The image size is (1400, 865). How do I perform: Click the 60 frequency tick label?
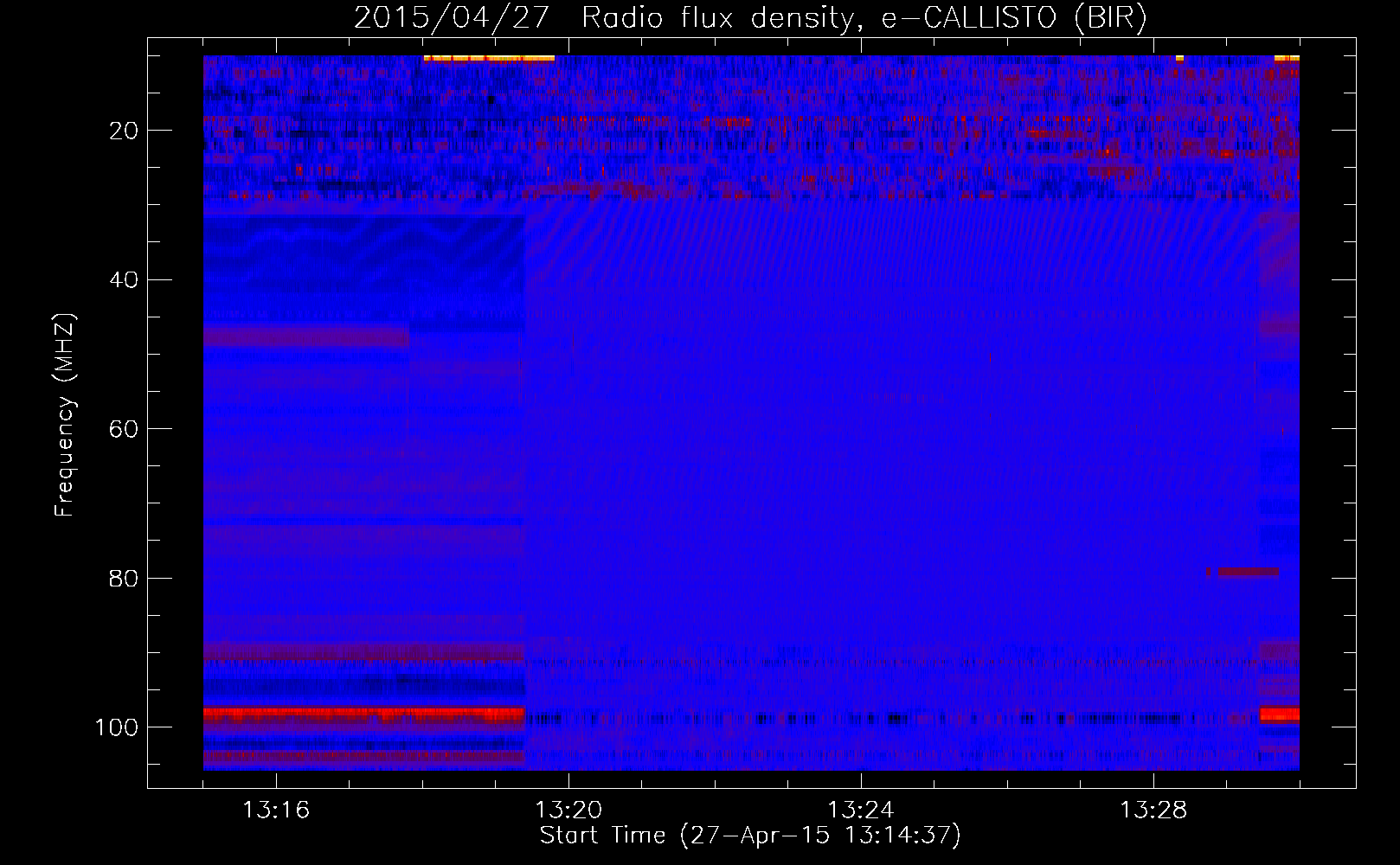[x=125, y=430]
